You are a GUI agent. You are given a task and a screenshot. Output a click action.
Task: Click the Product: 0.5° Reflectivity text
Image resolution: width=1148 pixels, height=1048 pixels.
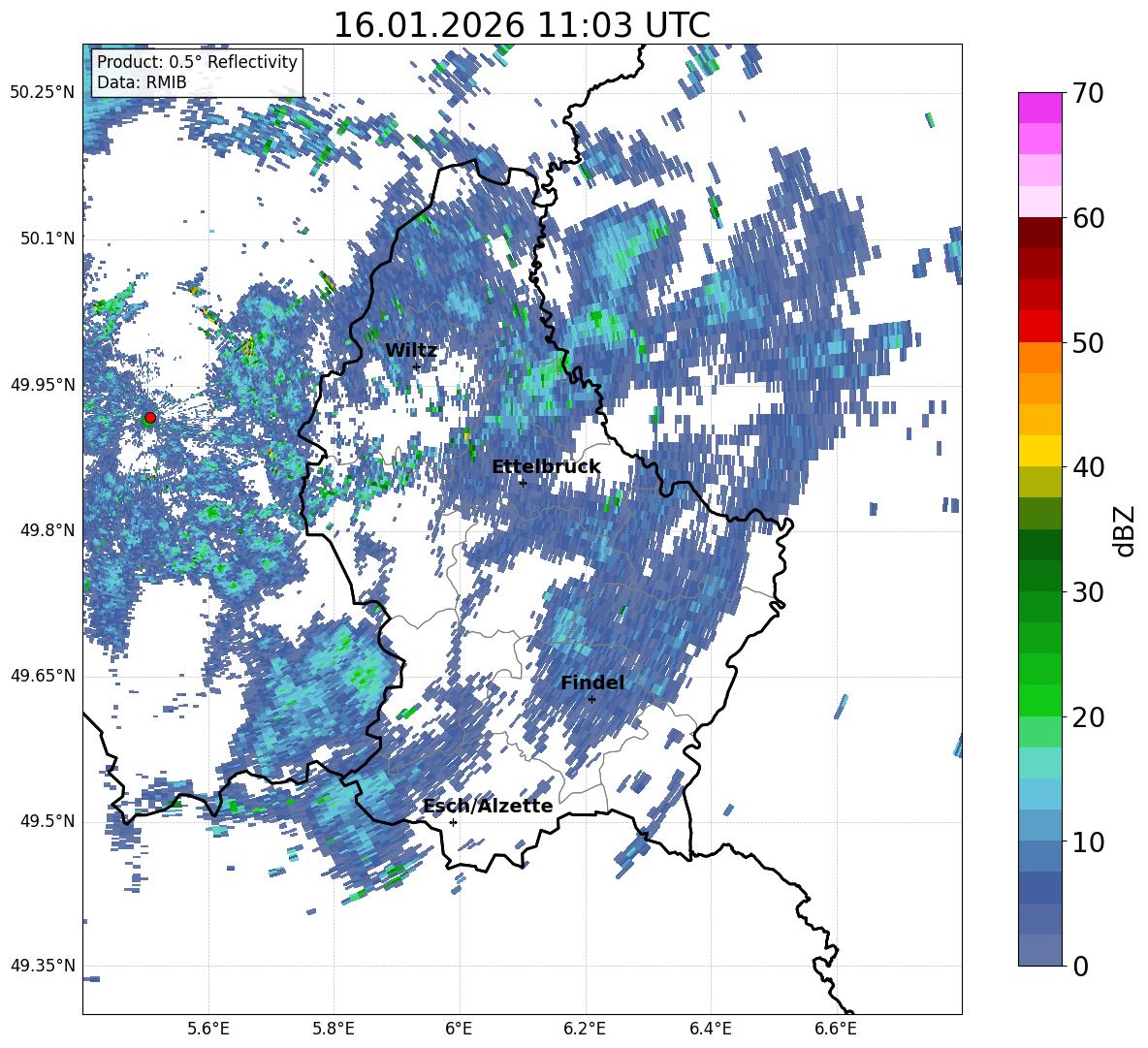197,61
